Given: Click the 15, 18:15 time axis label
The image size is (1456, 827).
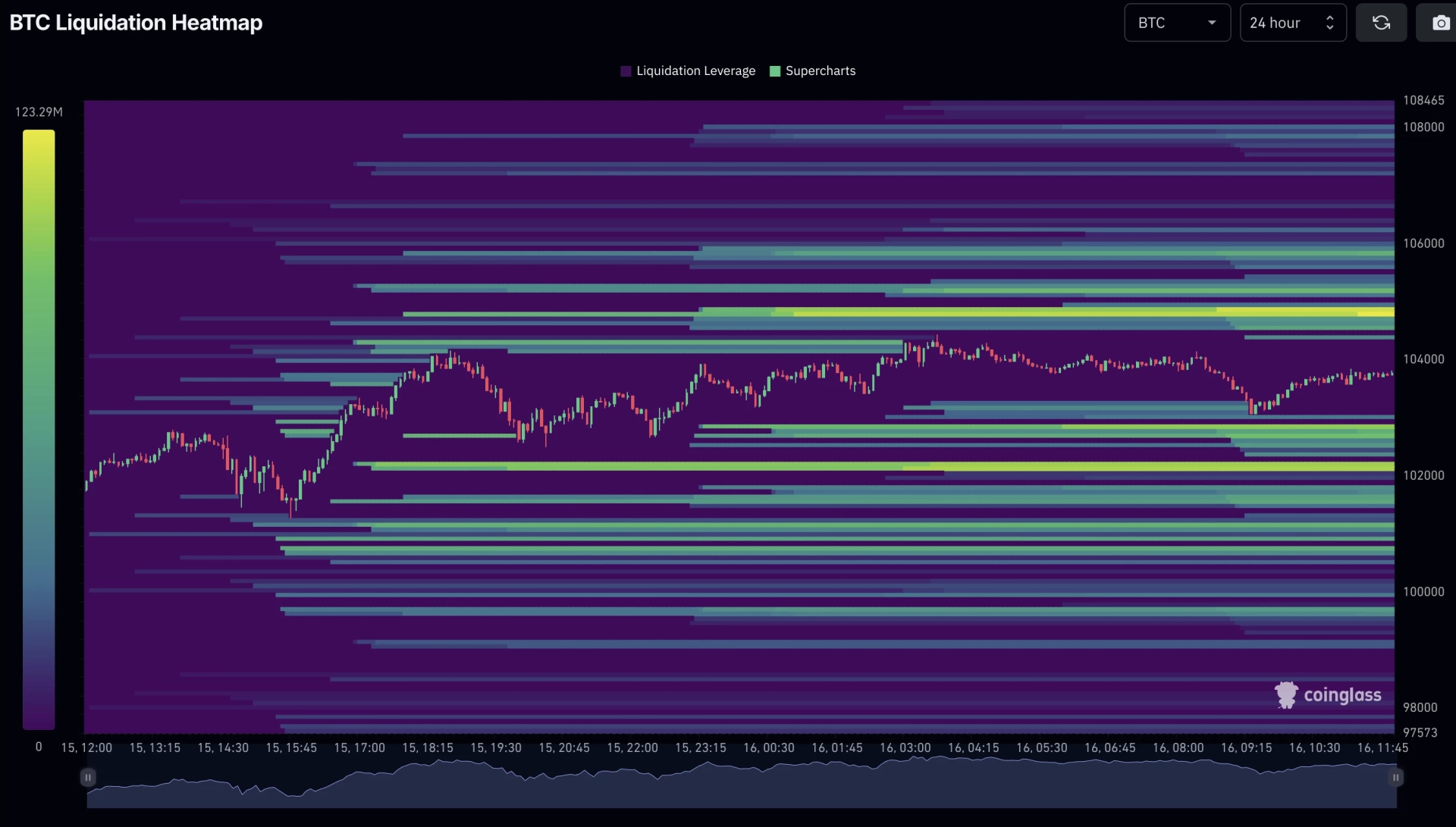Looking at the screenshot, I should 428,747.
